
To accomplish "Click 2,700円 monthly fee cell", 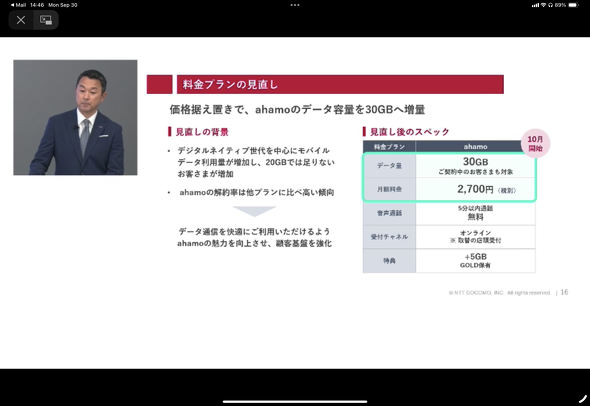I will coord(476,189).
